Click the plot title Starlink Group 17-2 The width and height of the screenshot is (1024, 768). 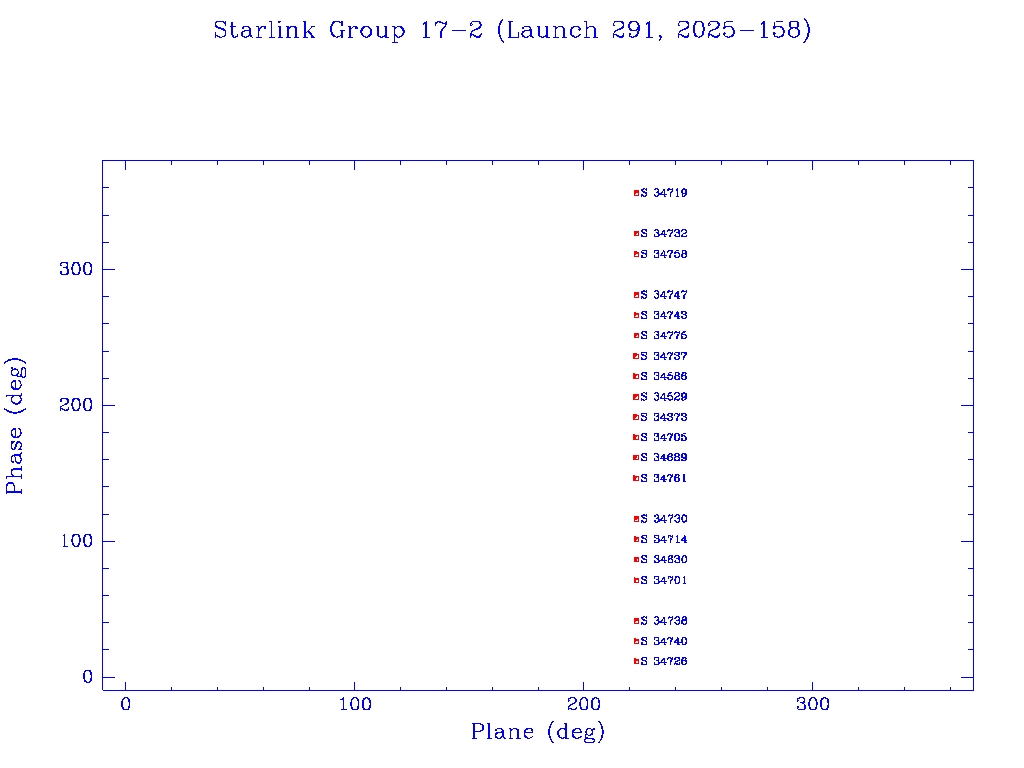click(512, 31)
